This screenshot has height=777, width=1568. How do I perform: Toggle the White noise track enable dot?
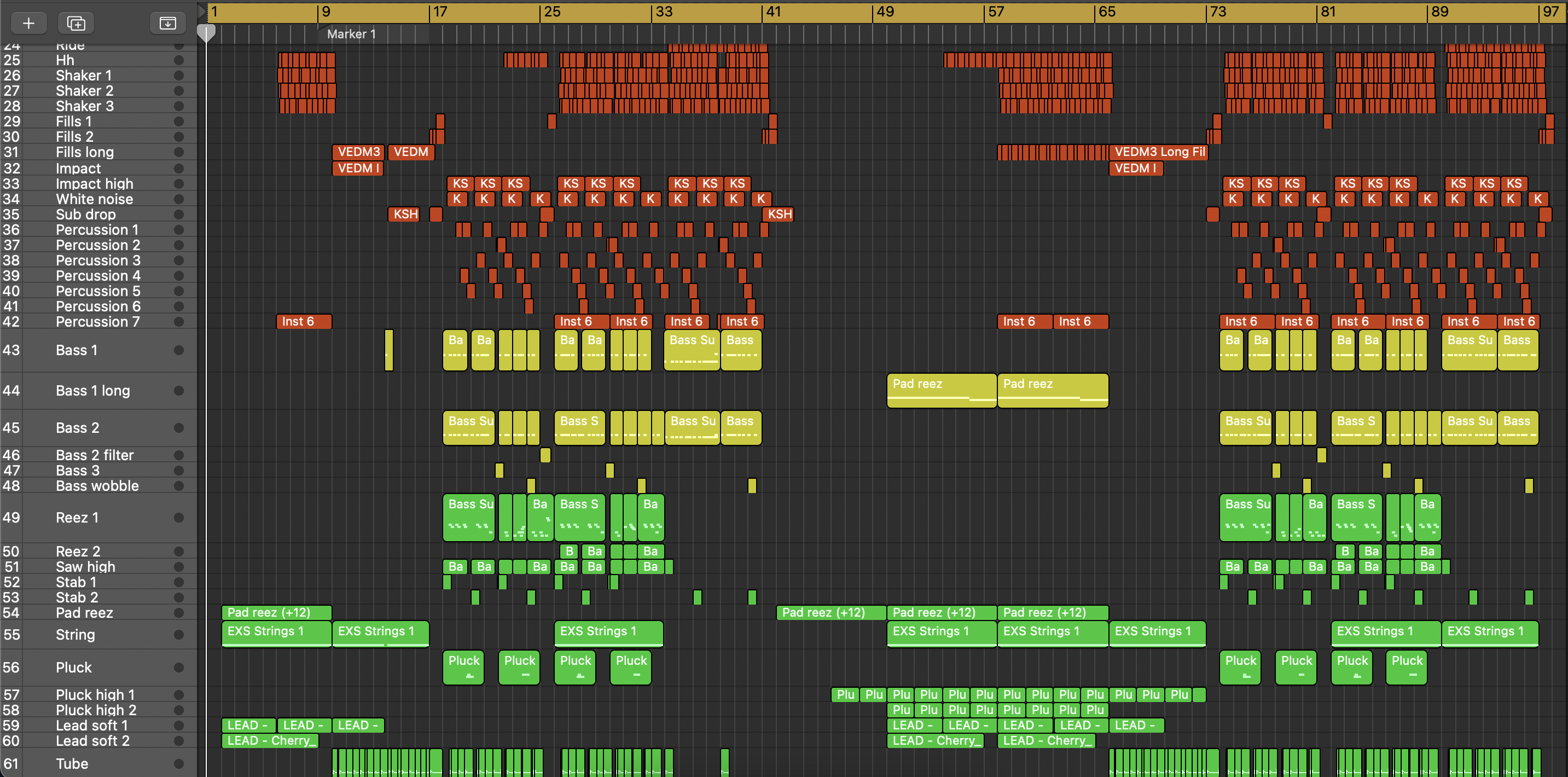(178, 199)
